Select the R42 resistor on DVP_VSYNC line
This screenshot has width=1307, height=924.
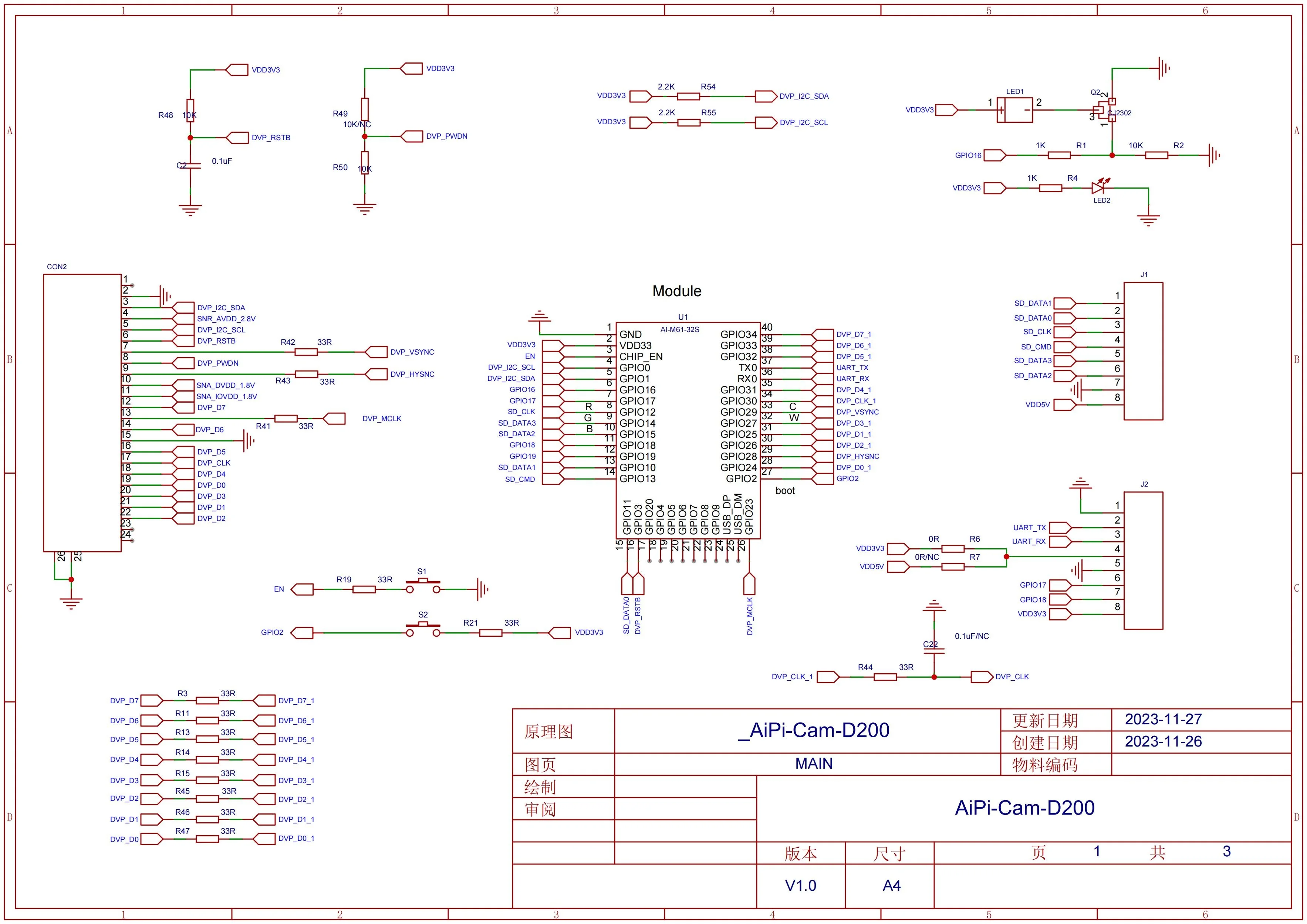click(306, 352)
